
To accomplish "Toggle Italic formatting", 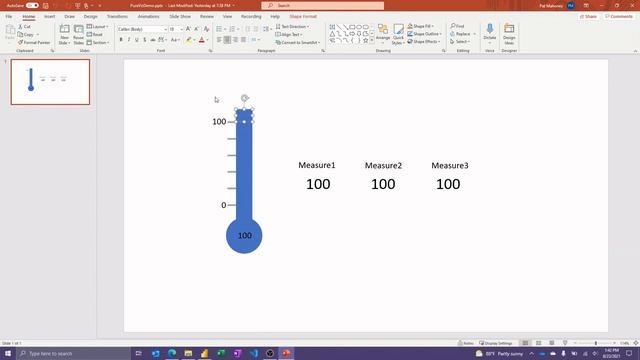I will click(x=129, y=40).
